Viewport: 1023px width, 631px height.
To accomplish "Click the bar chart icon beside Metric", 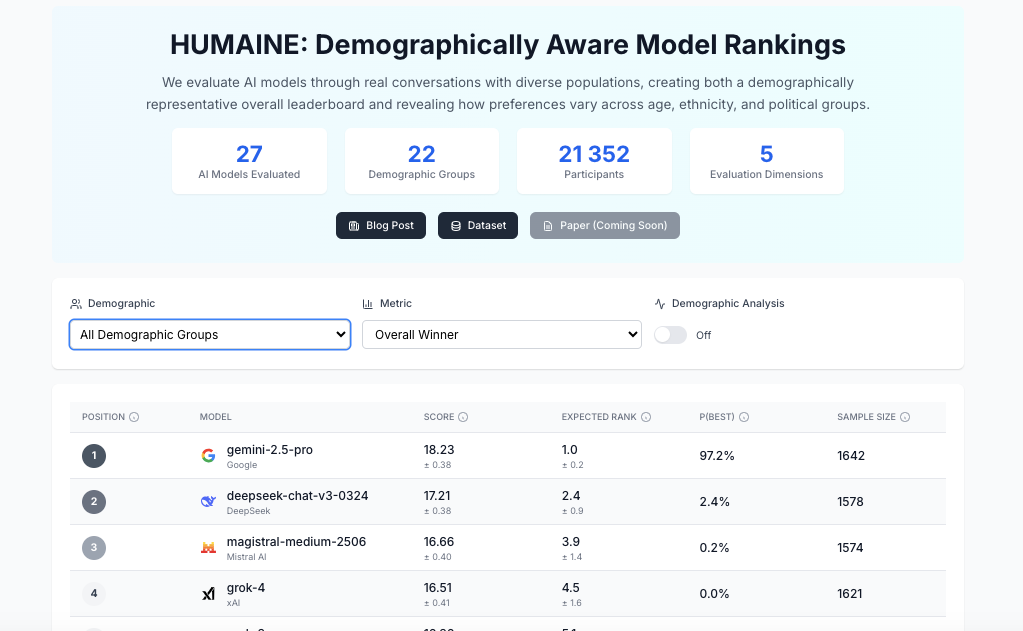I will [367, 304].
